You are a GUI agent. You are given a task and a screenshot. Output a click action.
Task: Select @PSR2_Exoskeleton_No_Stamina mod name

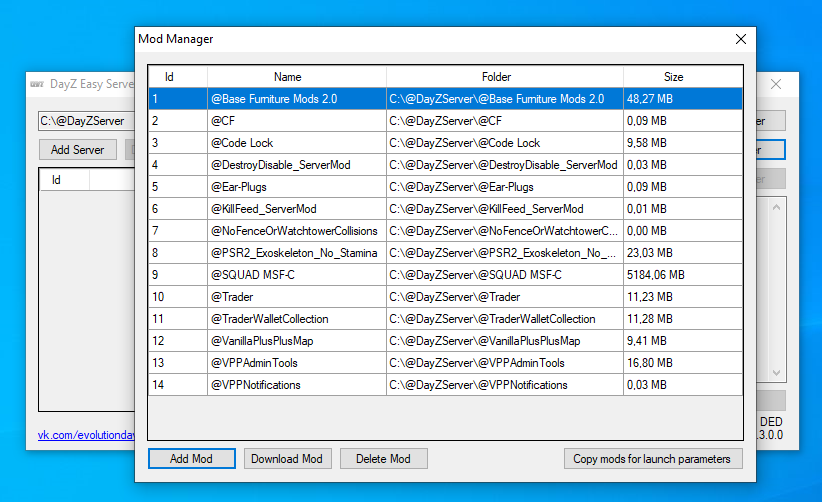coord(297,253)
